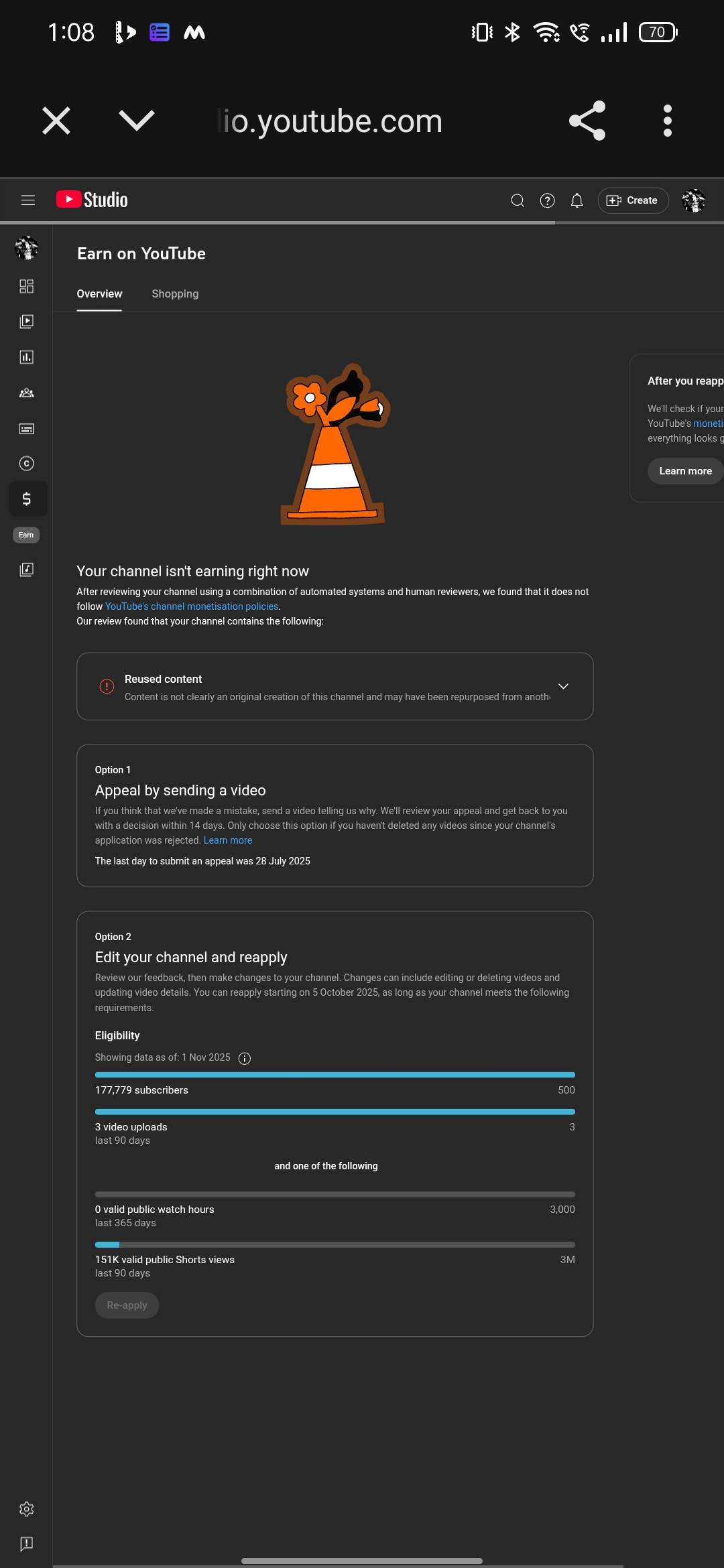Open the Copyright sidebar icon

[26, 464]
